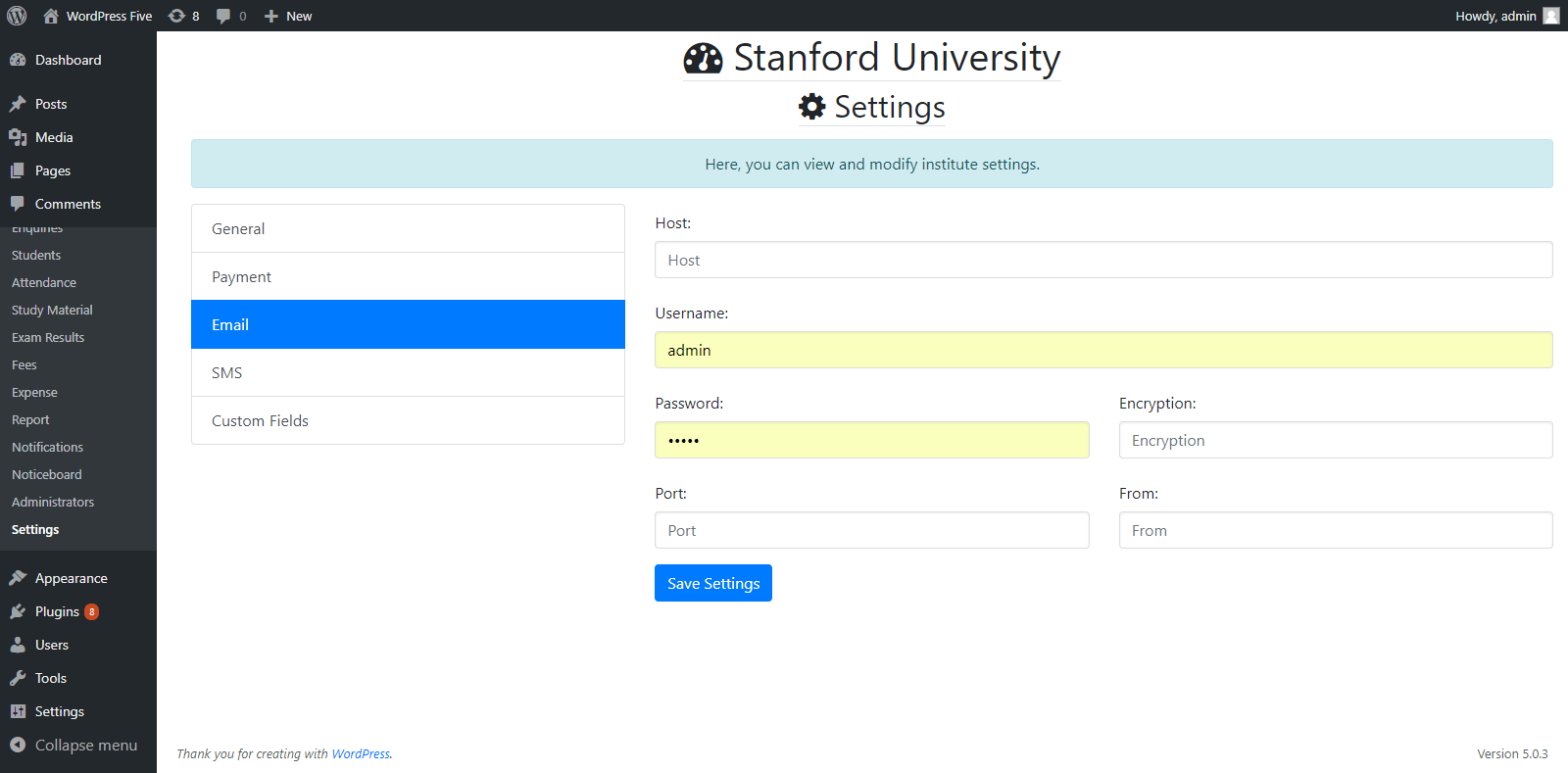Open the Study Material submenu item
1568x773 pixels.
click(52, 310)
